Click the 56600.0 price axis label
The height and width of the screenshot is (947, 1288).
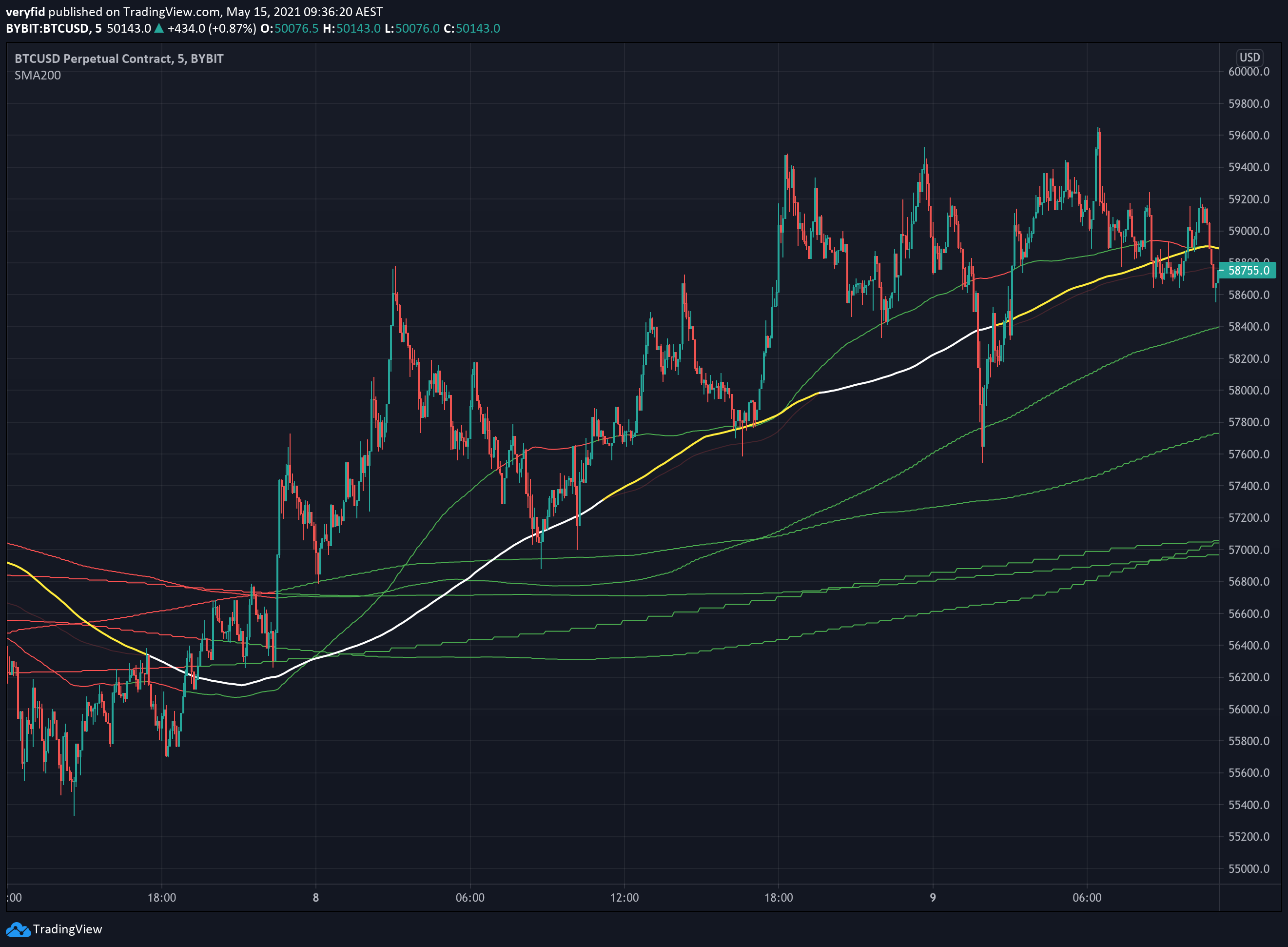pyautogui.click(x=1249, y=613)
